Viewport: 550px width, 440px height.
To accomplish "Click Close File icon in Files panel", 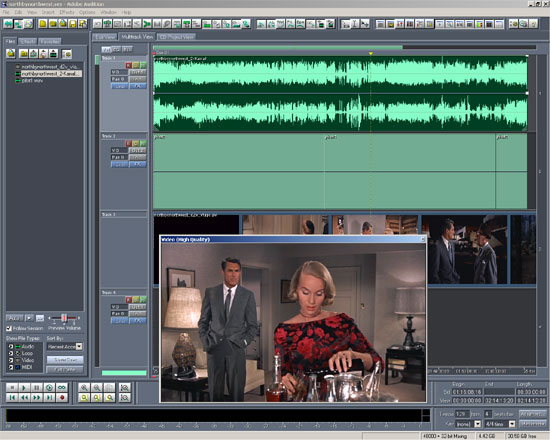I will pos(24,54).
